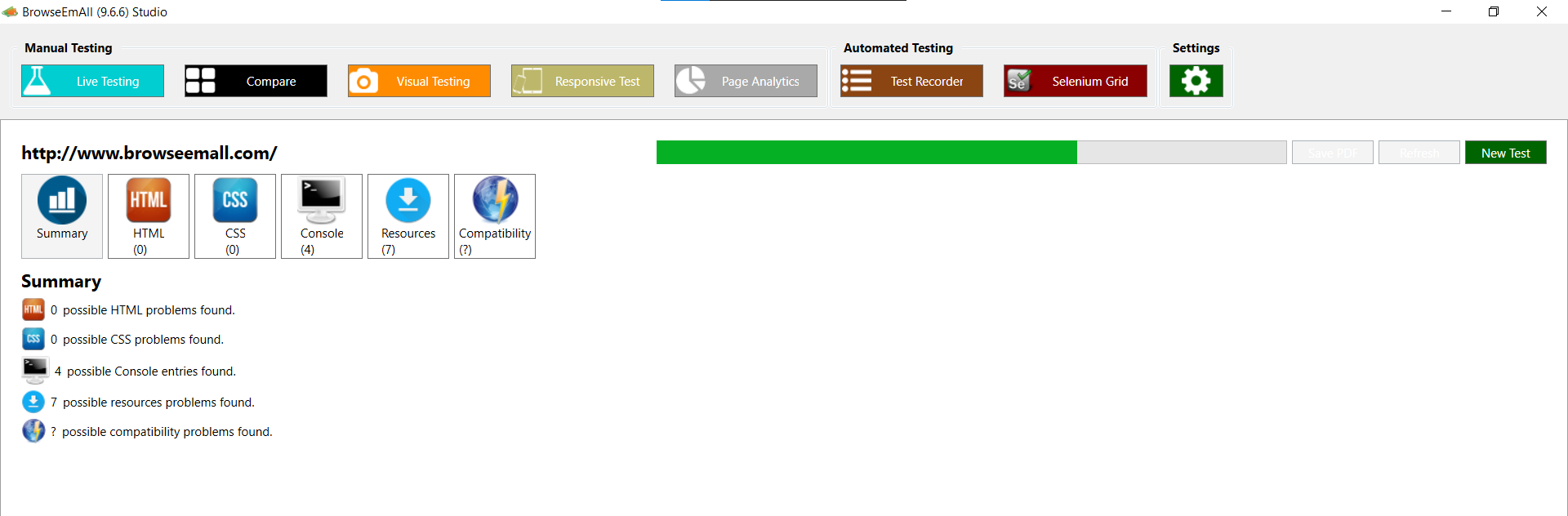Click the Summary heading
The width and height of the screenshot is (1568, 516).
pyautogui.click(x=61, y=282)
